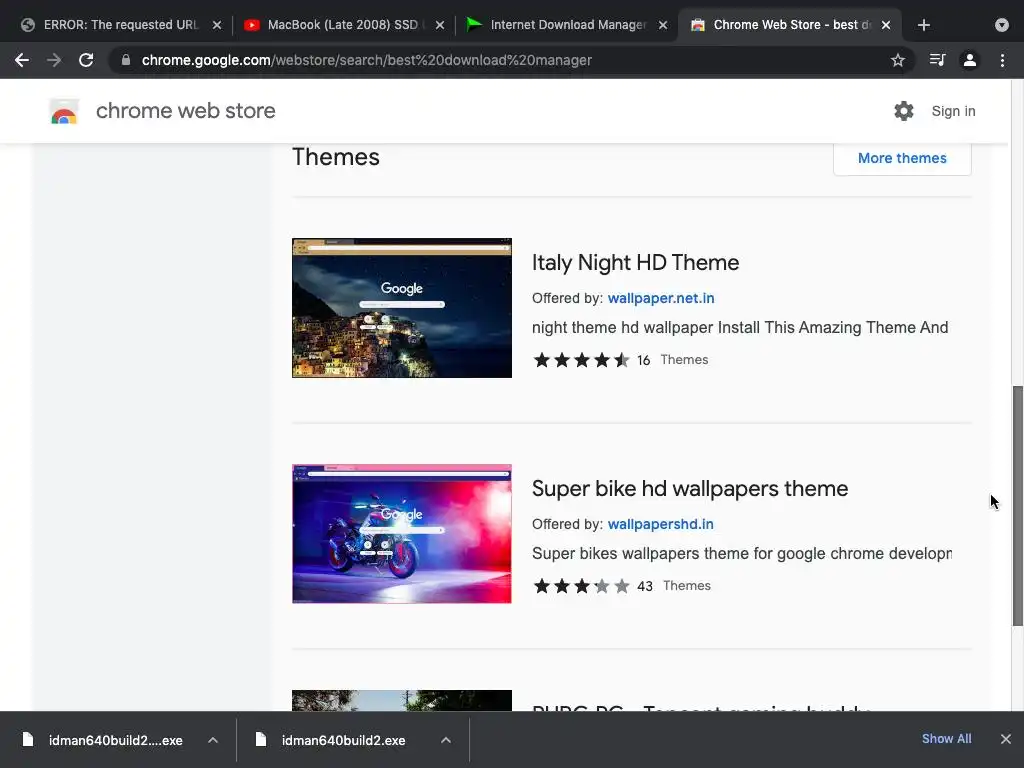
Task: Click the 'chrome web store' header text
Action: tap(185, 111)
